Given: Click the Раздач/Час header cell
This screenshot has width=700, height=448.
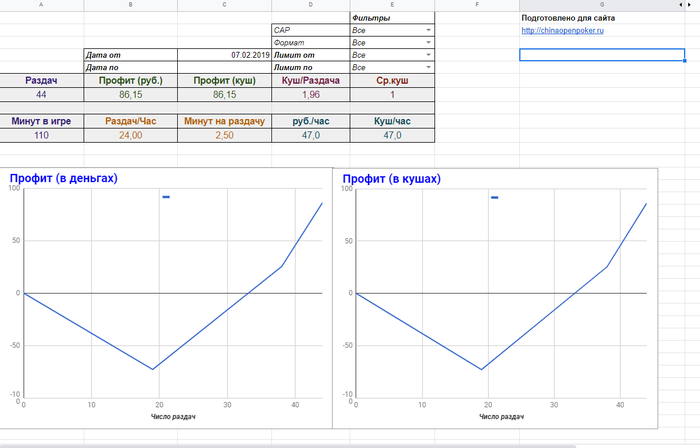Looking at the screenshot, I should point(130,121).
